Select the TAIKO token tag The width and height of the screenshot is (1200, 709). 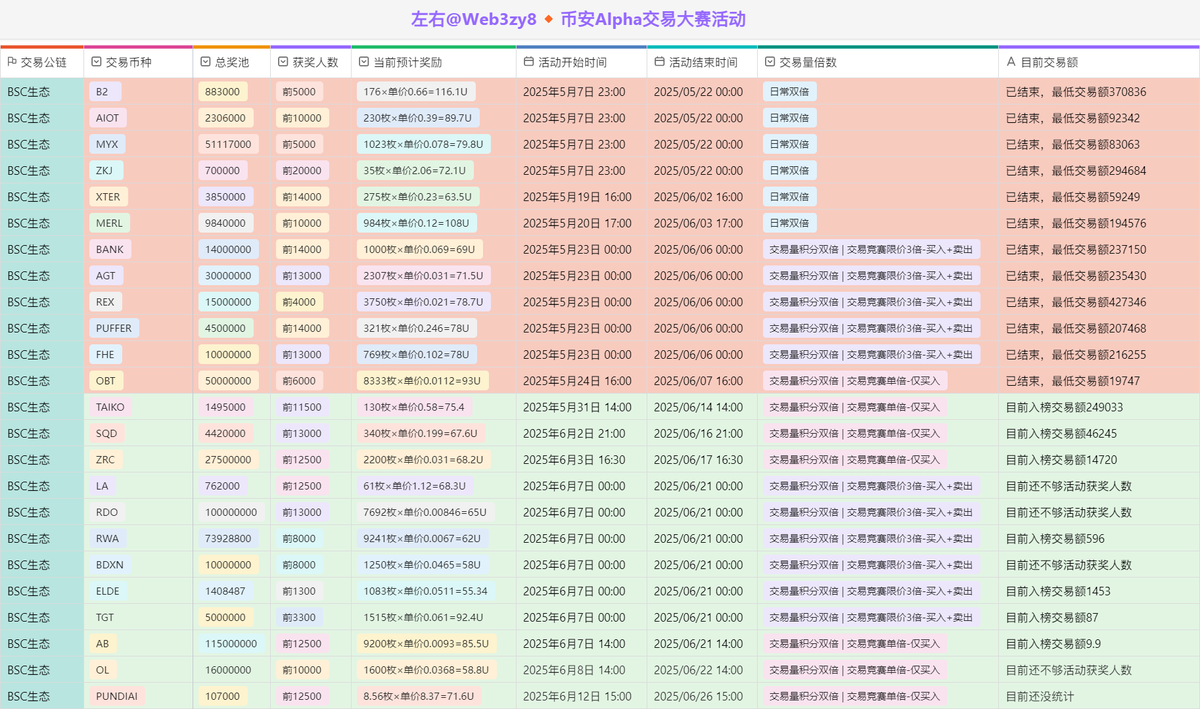point(111,407)
